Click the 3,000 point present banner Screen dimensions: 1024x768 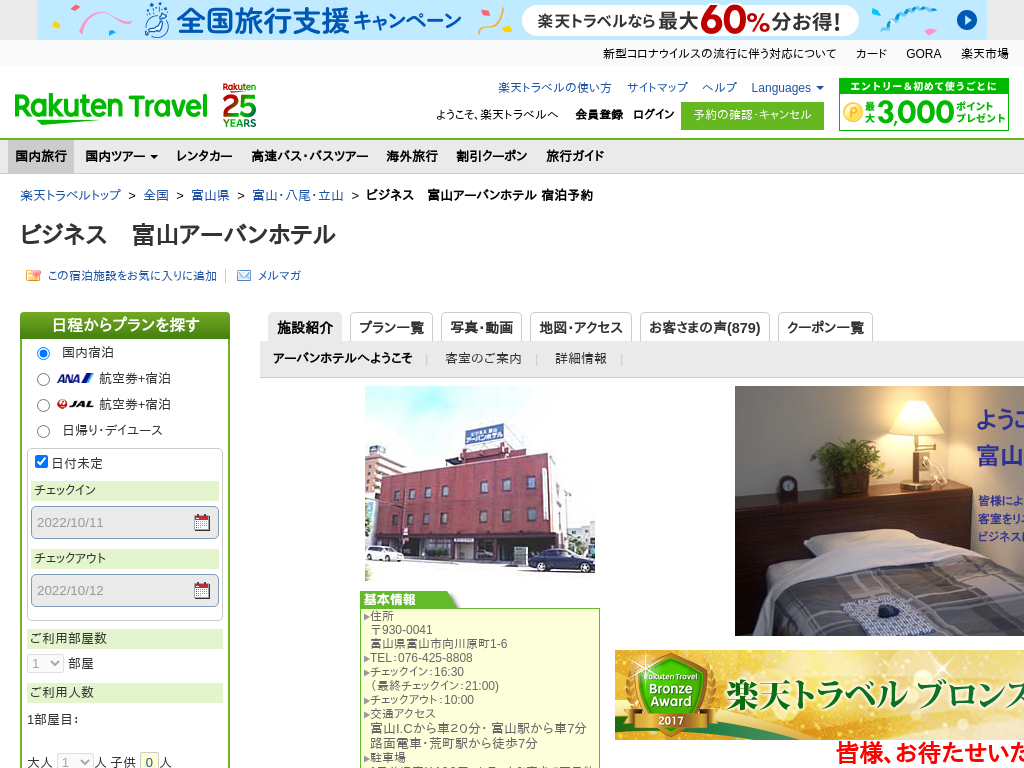click(x=923, y=104)
